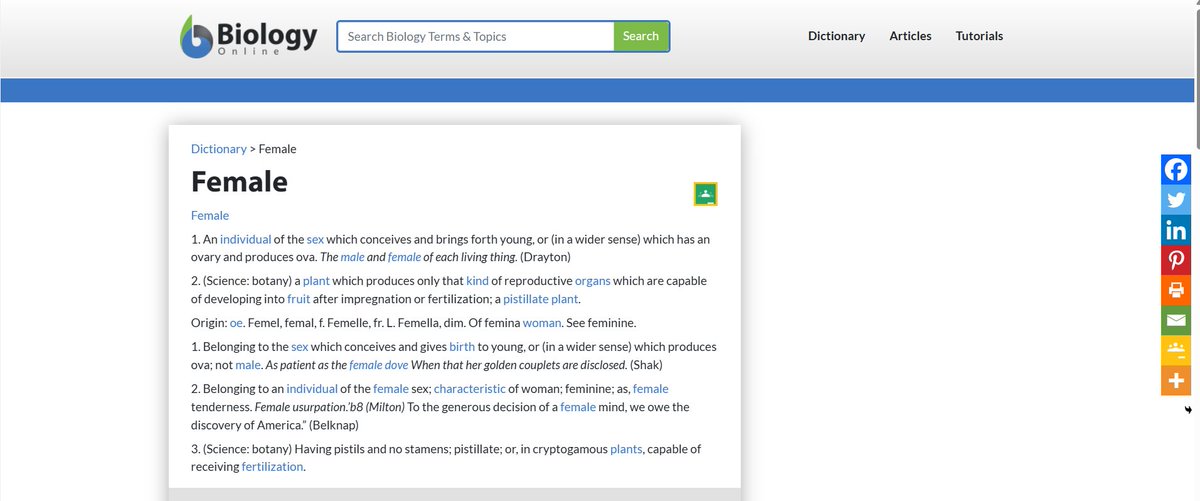This screenshot has width=1200, height=501.
Task: Click green Google Classroom icon beside heading
Action: pos(706,194)
